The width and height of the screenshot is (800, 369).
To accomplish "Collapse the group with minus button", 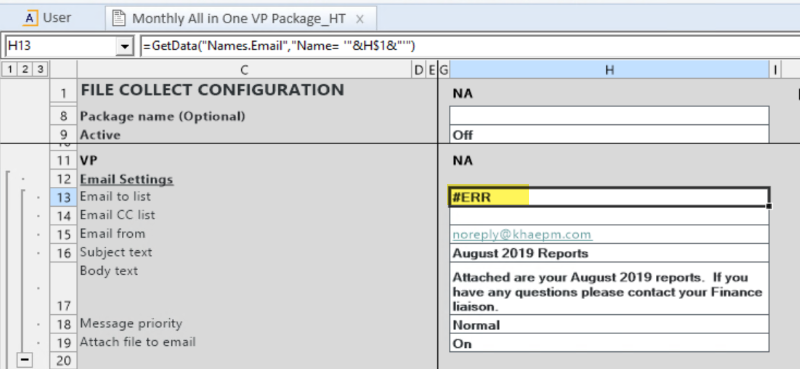I will tap(24, 359).
